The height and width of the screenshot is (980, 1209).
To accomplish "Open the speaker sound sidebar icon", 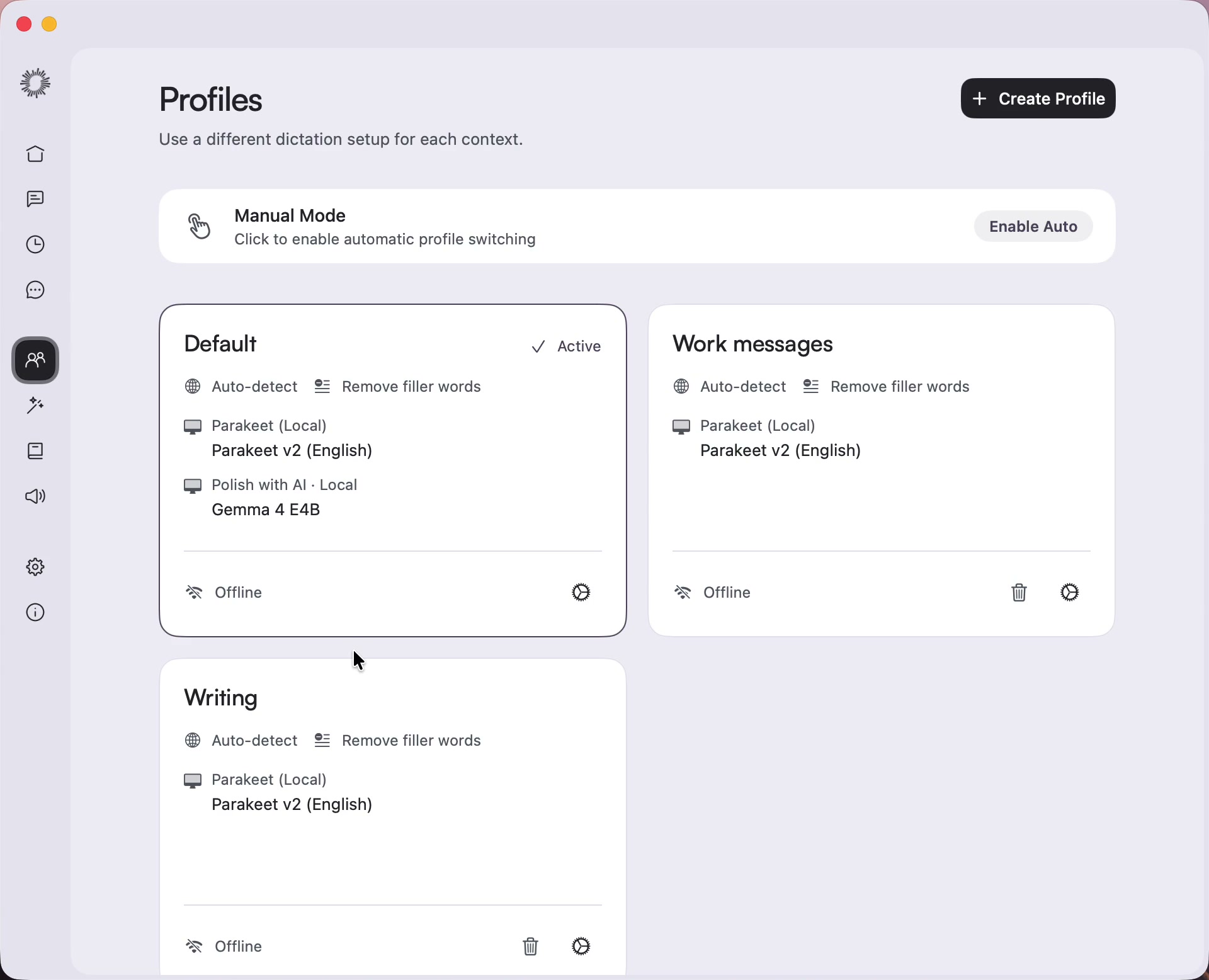I will pyautogui.click(x=36, y=497).
